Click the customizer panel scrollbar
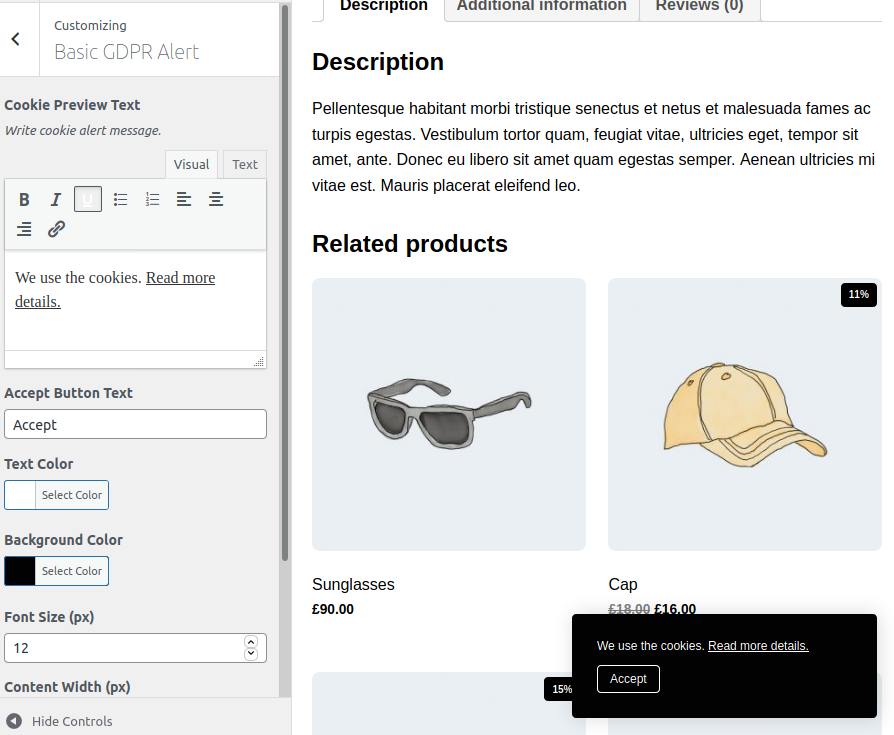Image resolution: width=894 pixels, height=735 pixels. [285, 283]
